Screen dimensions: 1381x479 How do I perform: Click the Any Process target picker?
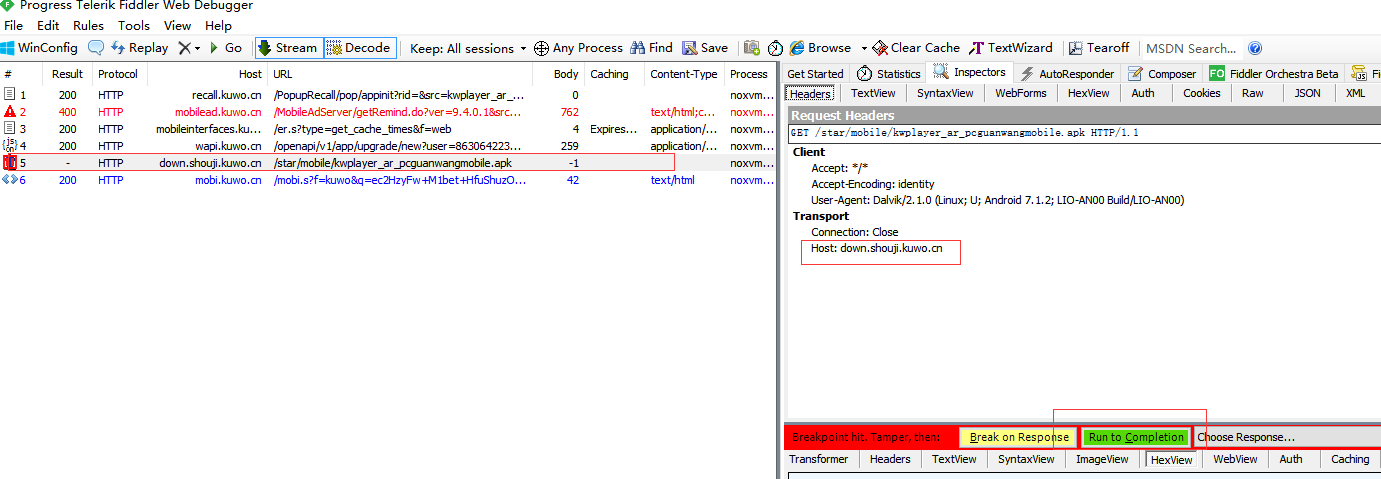point(578,48)
